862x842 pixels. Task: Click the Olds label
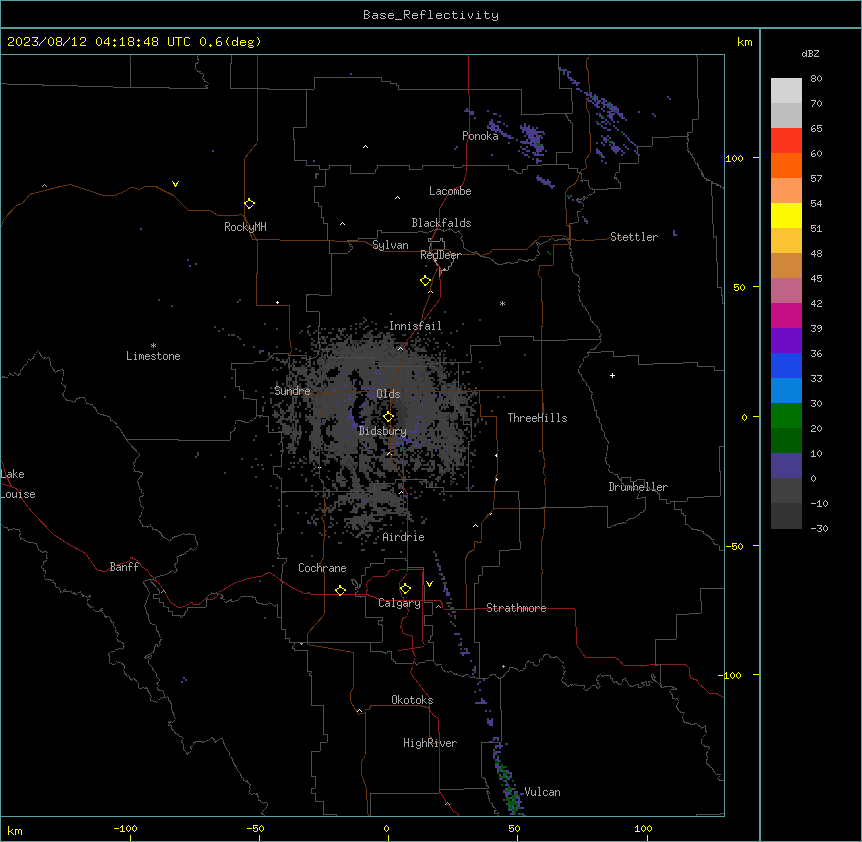[x=388, y=394]
